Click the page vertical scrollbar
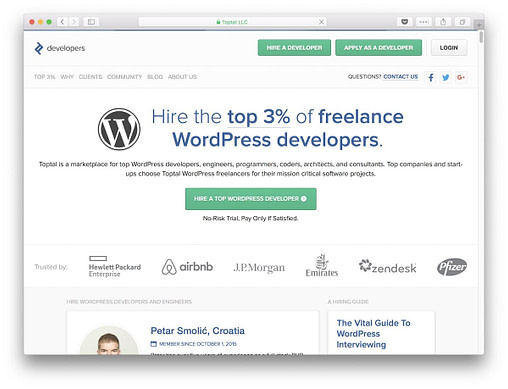The image size is (508, 389). (481, 37)
